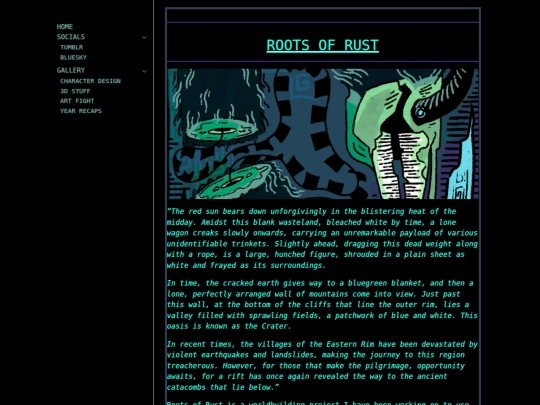This screenshot has width=540, height=405.
Task: Open the GALLERY menu item
Action: (x=71, y=70)
